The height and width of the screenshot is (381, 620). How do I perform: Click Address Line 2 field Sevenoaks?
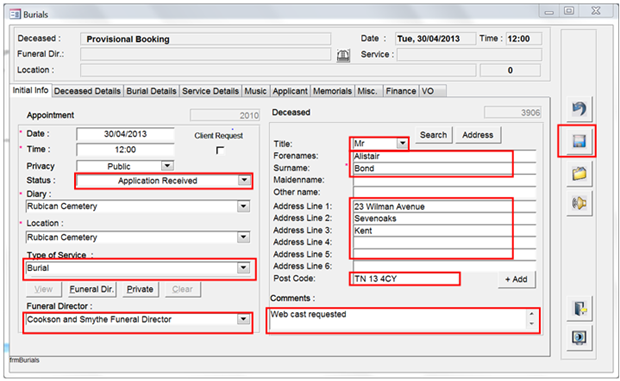tap(444, 218)
